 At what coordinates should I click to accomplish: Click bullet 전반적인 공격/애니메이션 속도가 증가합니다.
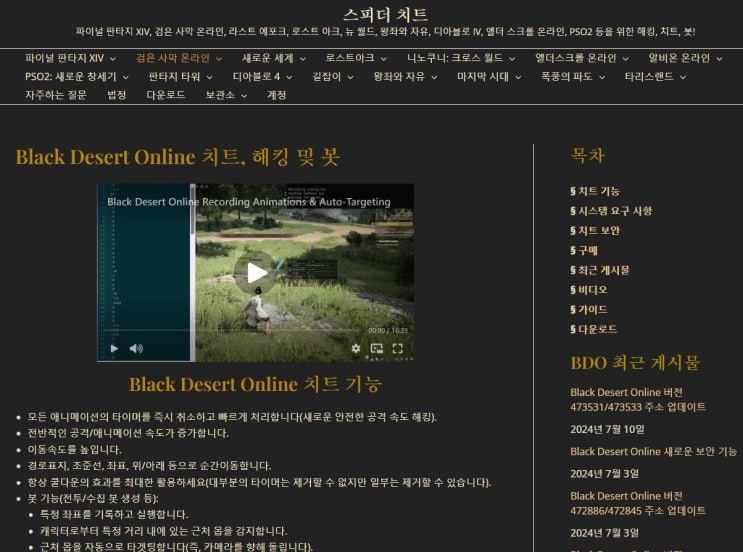point(128,433)
